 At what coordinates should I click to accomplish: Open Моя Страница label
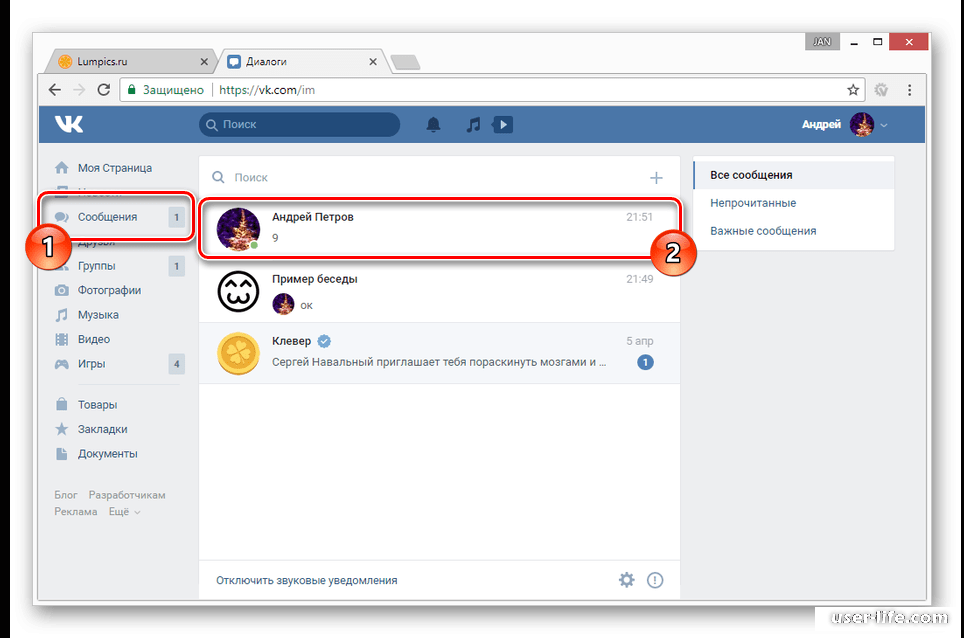(114, 168)
